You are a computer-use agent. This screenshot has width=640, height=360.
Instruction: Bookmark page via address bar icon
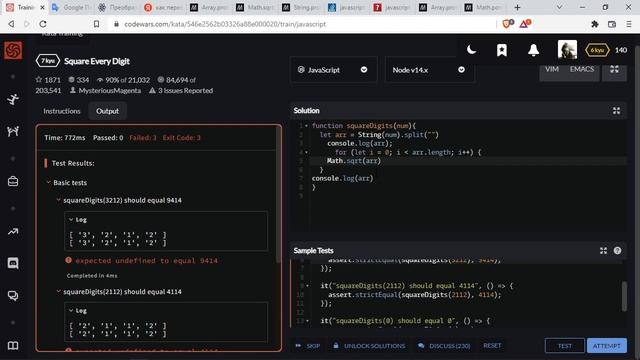[x=96, y=24]
